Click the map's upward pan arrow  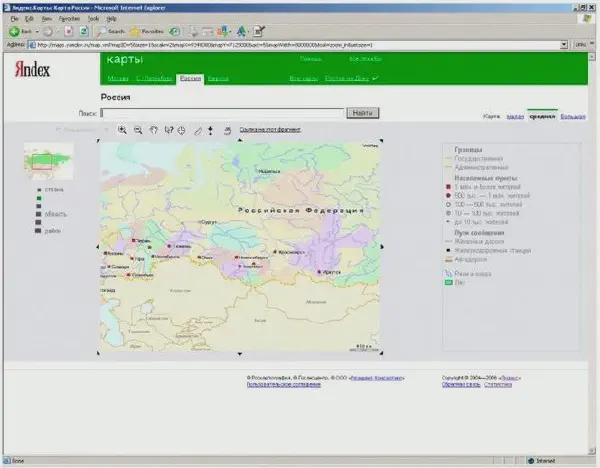pyautogui.click(x=240, y=139)
